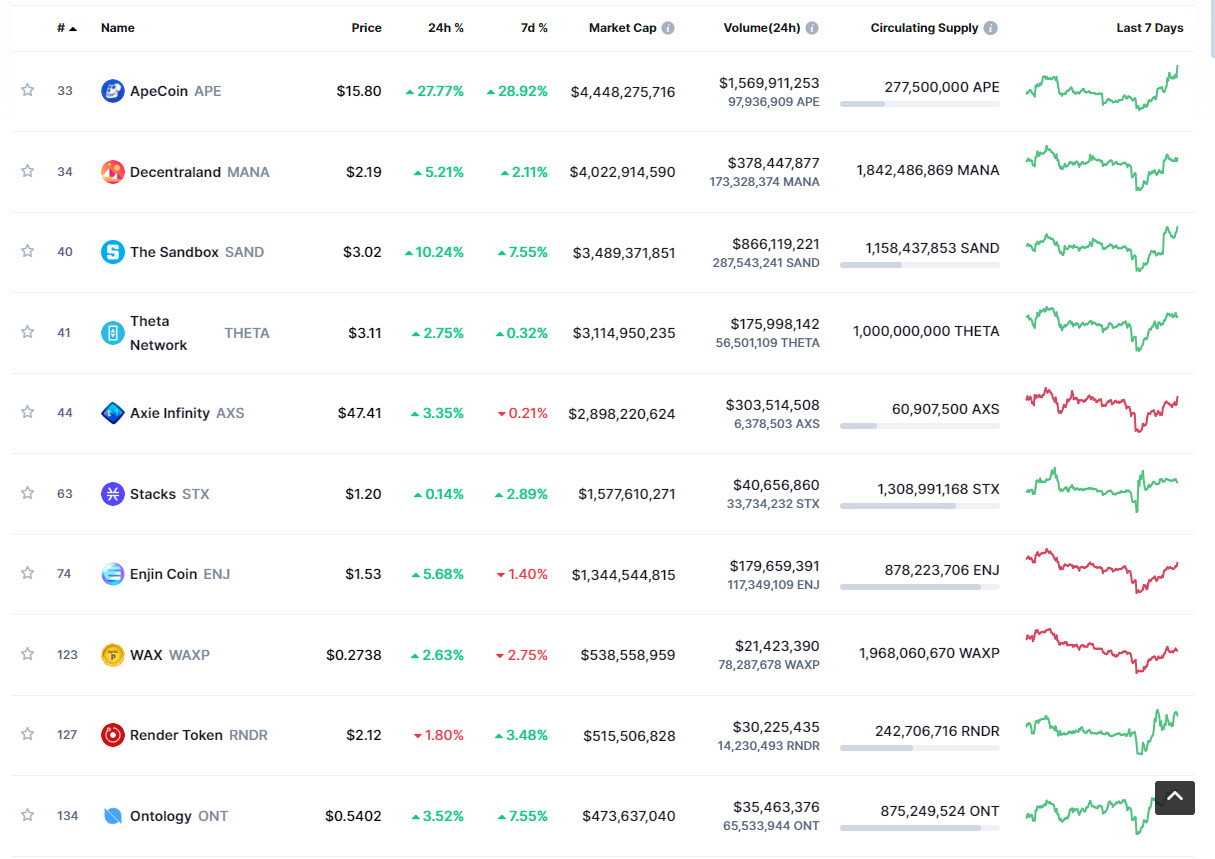The width and height of the screenshot is (1215, 859).
Task: Click the Enjin Coin logo icon
Action: [113, 574]
